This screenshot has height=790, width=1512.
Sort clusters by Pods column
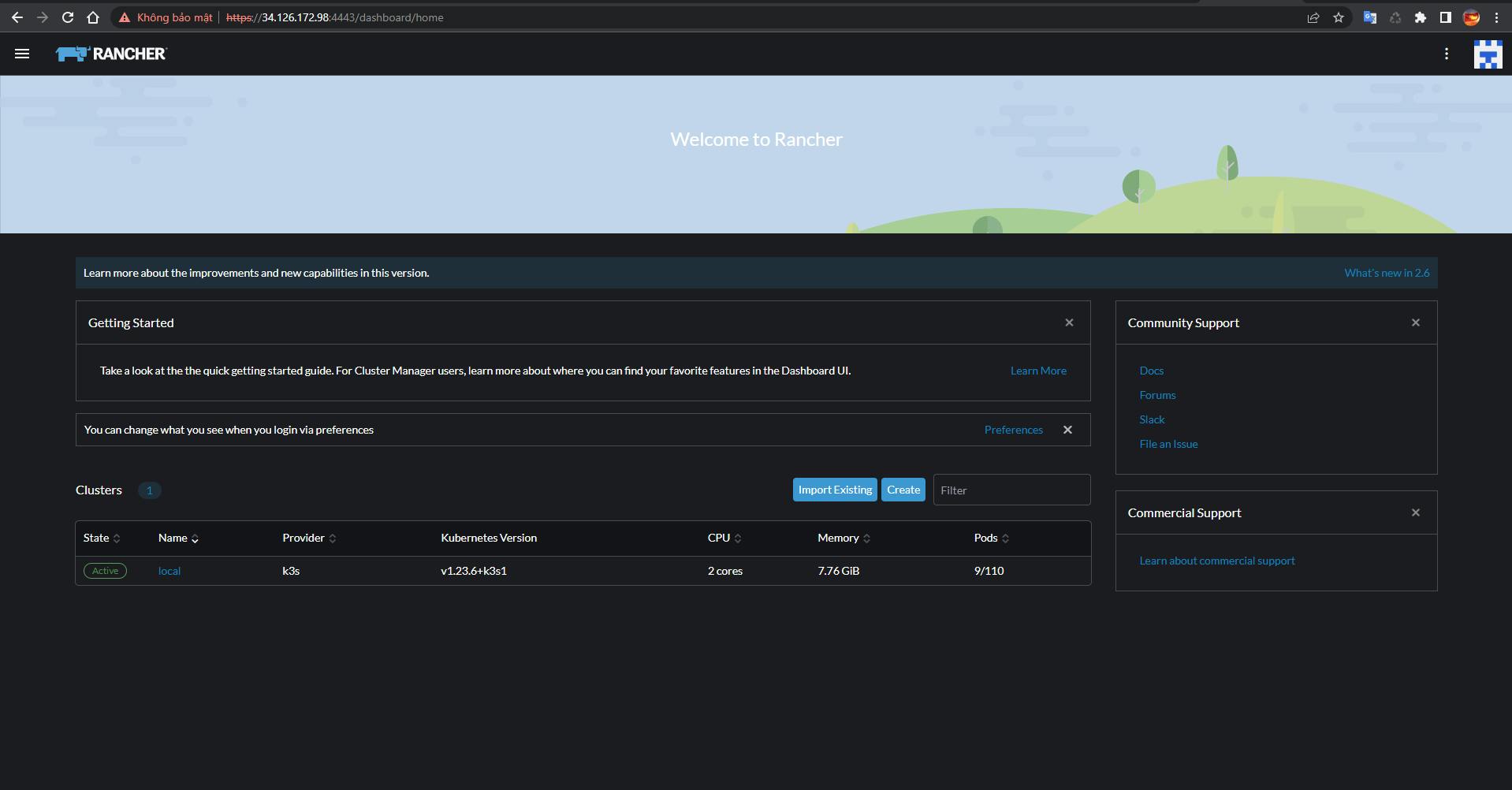point(991,538)
